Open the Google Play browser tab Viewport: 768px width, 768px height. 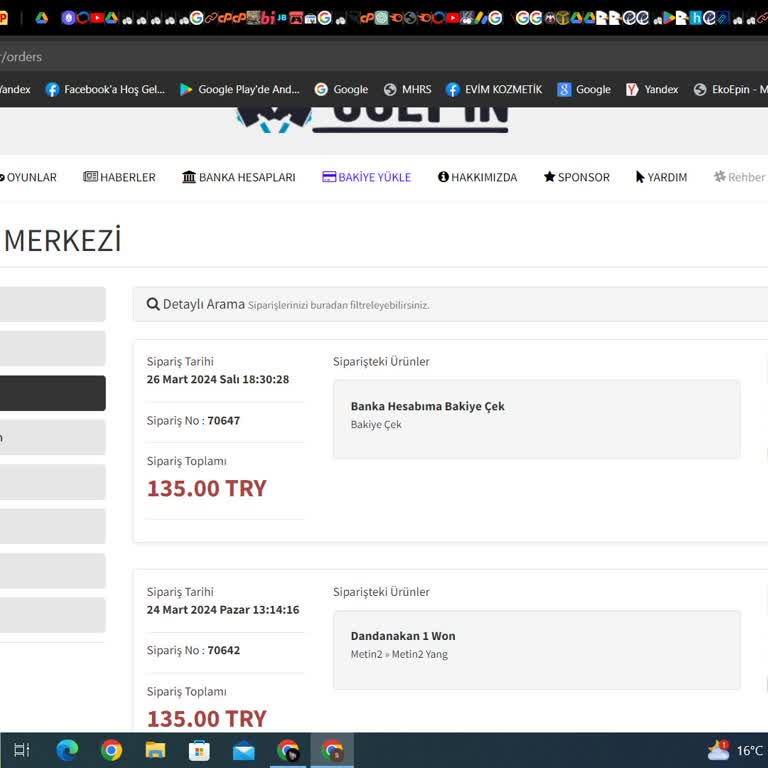(x=669, y=19)
